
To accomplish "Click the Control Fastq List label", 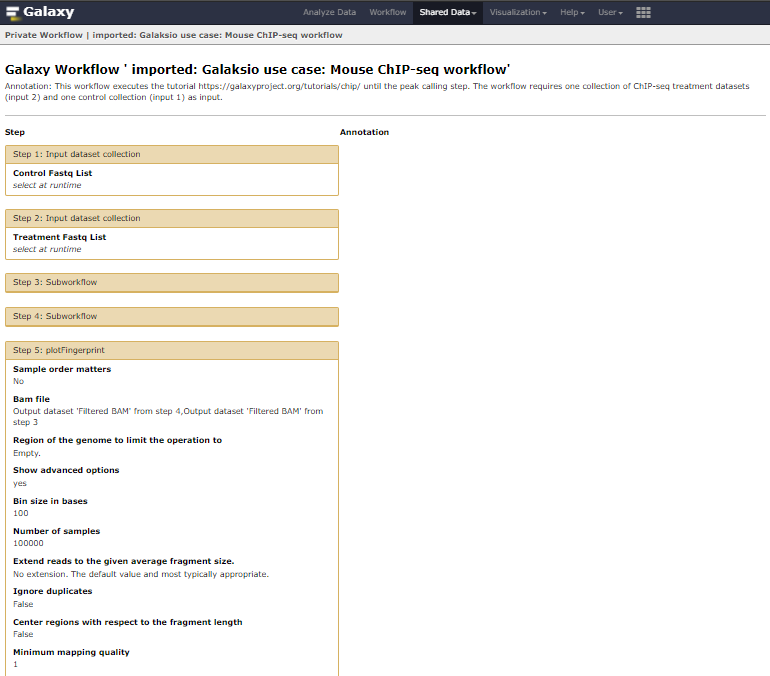I will pos(53,173).
